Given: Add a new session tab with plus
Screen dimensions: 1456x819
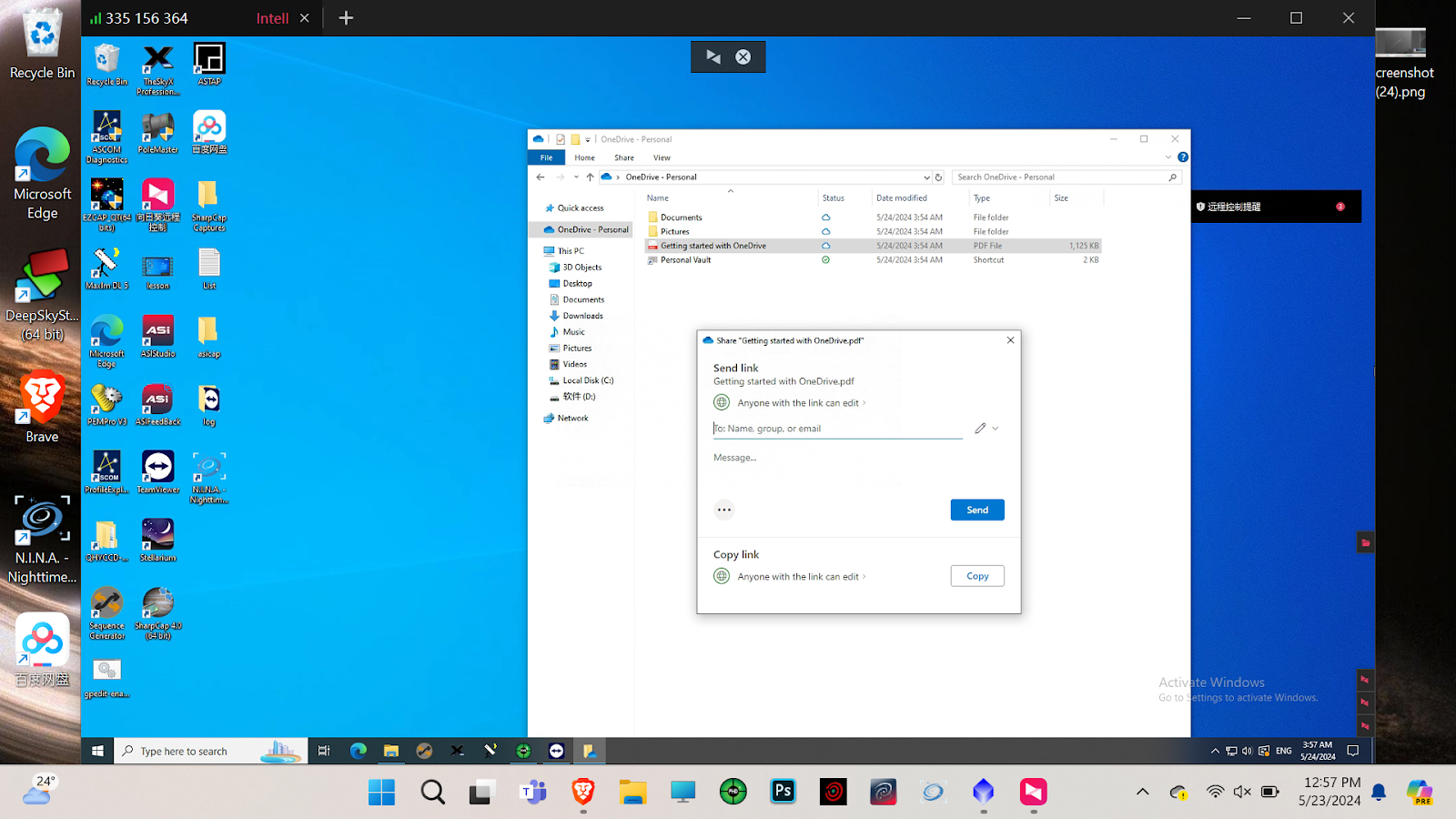Looking at the screenshot, I should (346, 18).
